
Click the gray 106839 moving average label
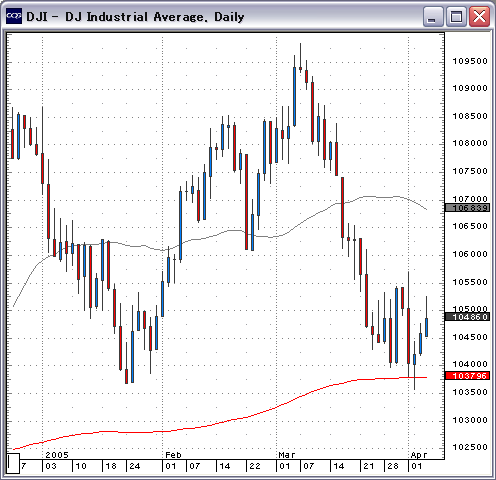coord(467,208)
